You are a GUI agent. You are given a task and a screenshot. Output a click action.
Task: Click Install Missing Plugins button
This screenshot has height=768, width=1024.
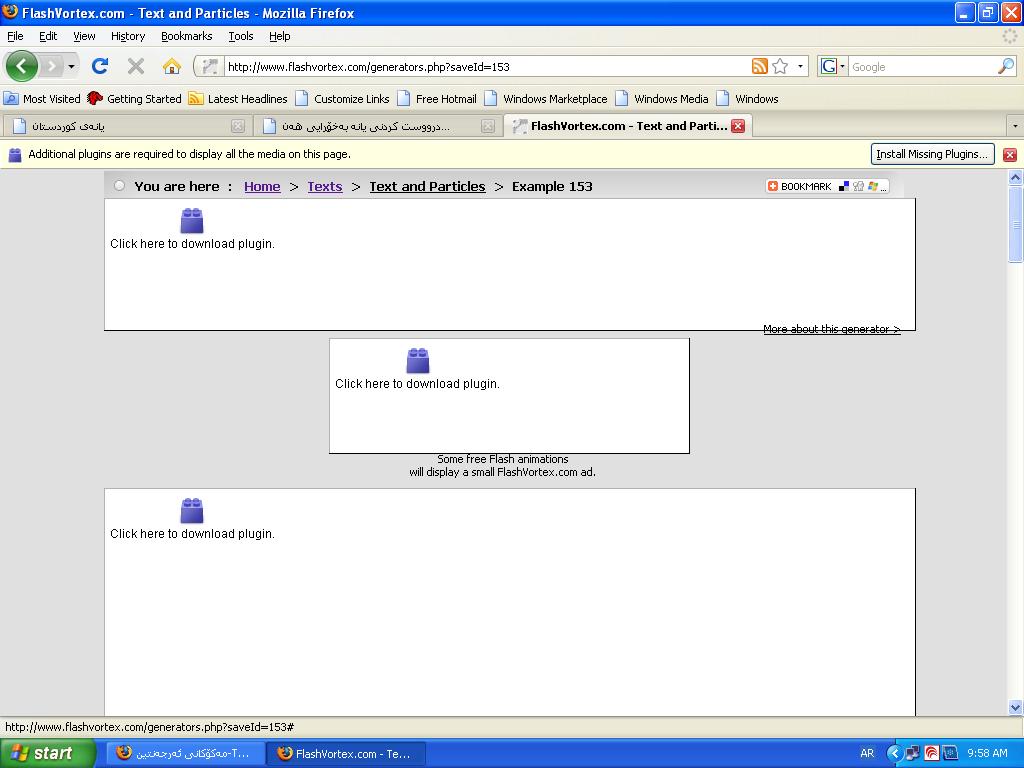(933, 154)
